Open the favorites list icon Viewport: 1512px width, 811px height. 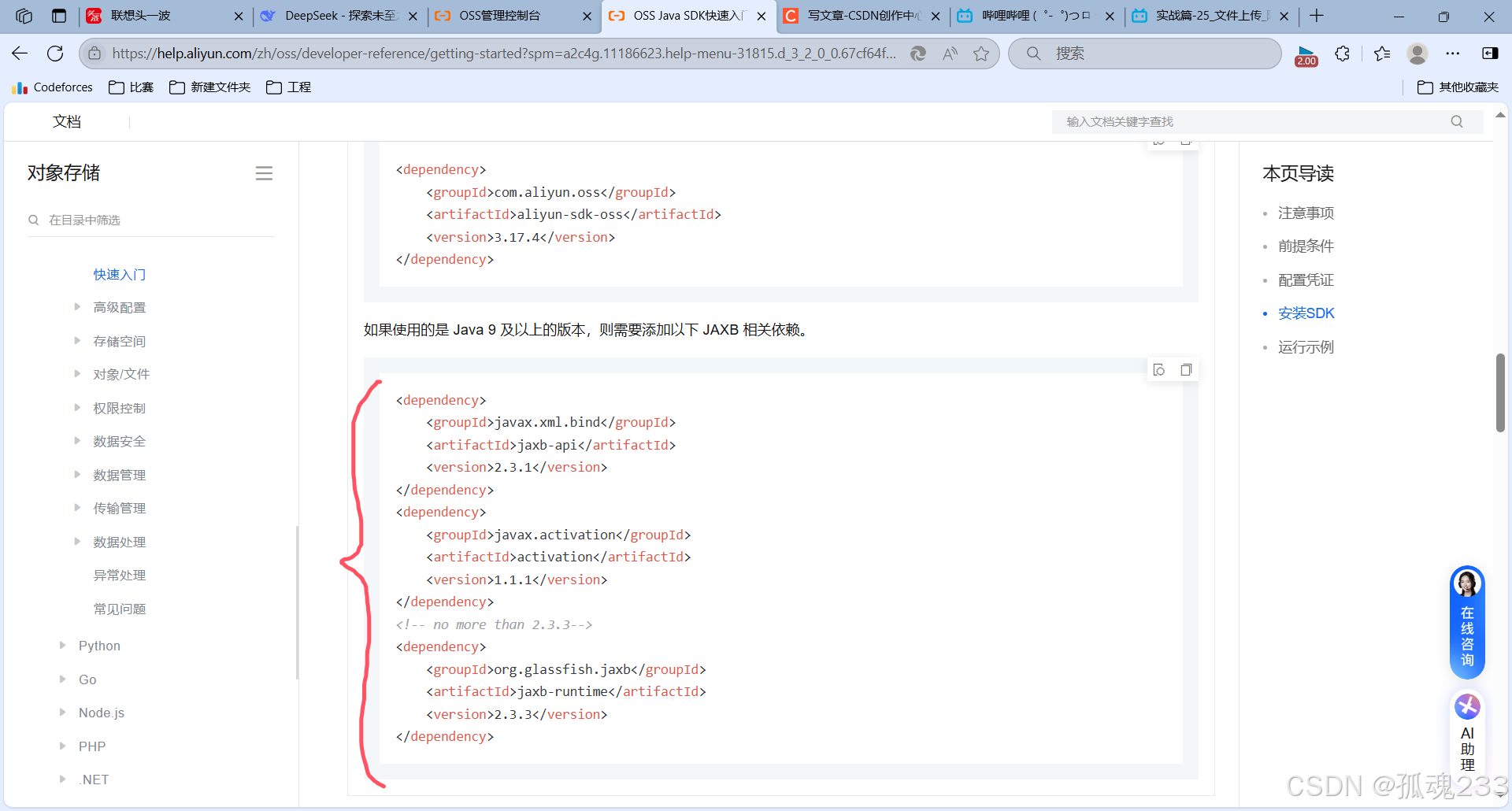pyautogui.click(x=1382, y=54)
